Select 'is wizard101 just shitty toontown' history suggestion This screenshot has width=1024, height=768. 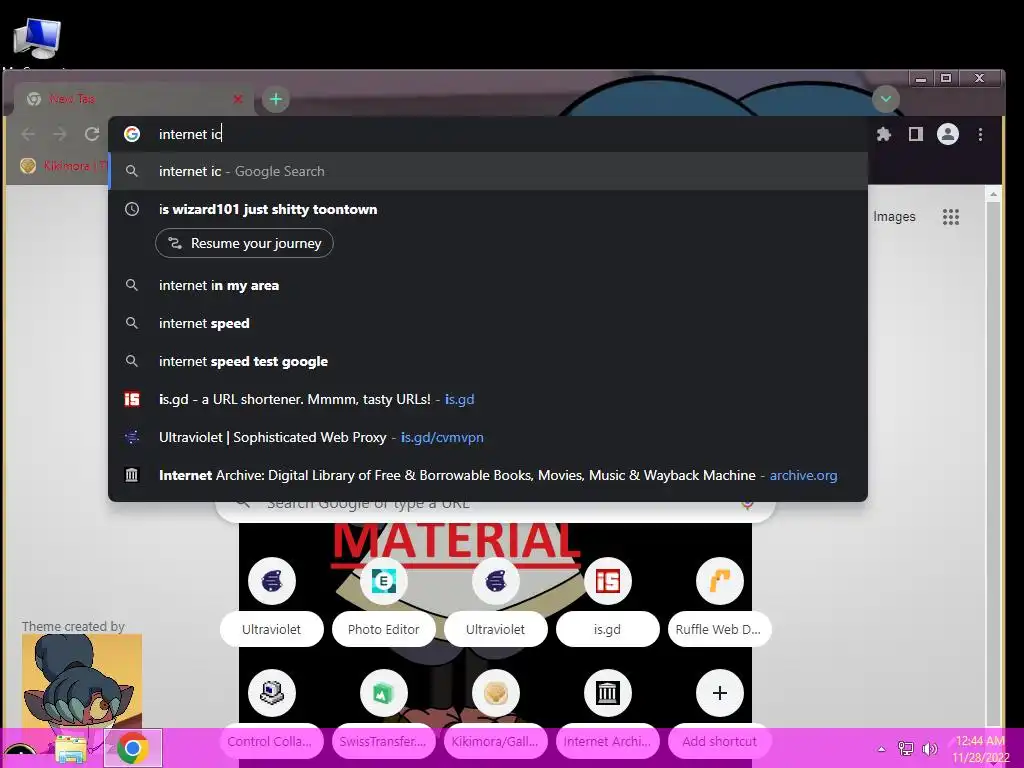488,209
